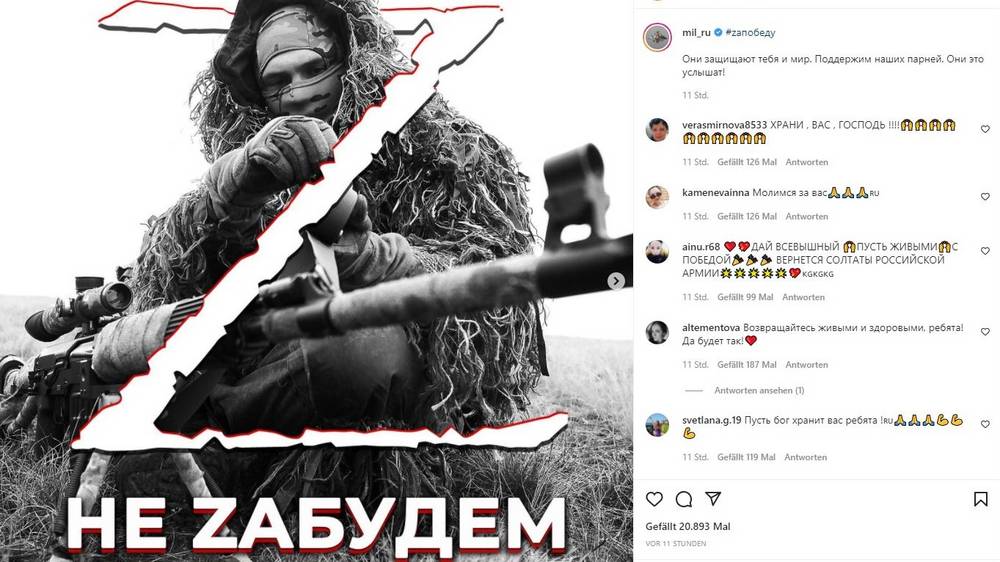Share the post via paper plane icon
Viewport: 1000px width, 562px height.
coord(713,499)
